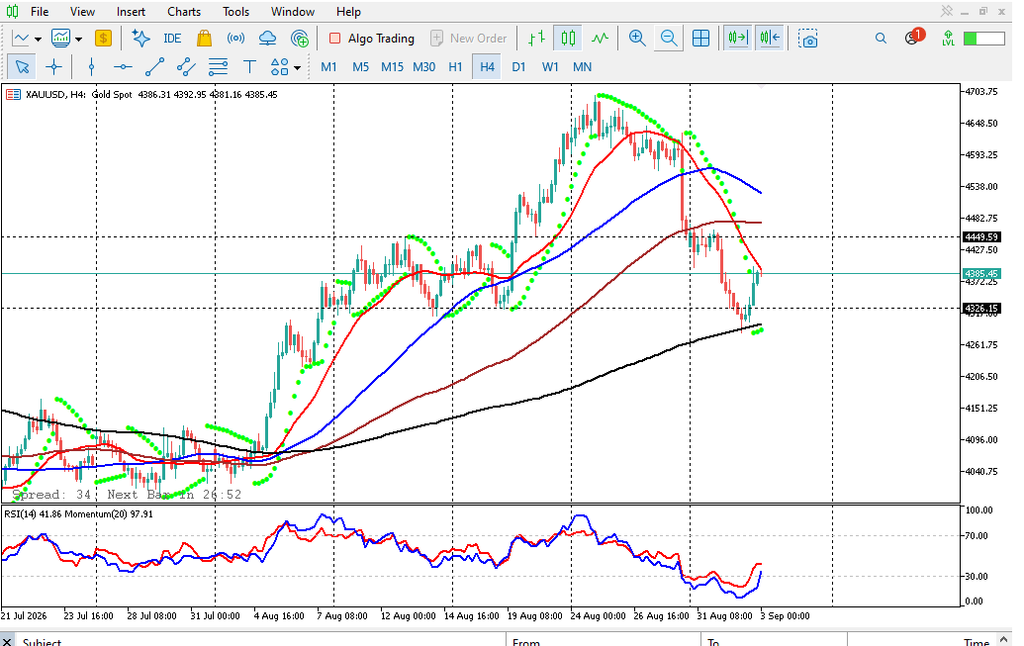The image size is (1024, 646).
Task: Open the chart templates icon
Action: 61,39
